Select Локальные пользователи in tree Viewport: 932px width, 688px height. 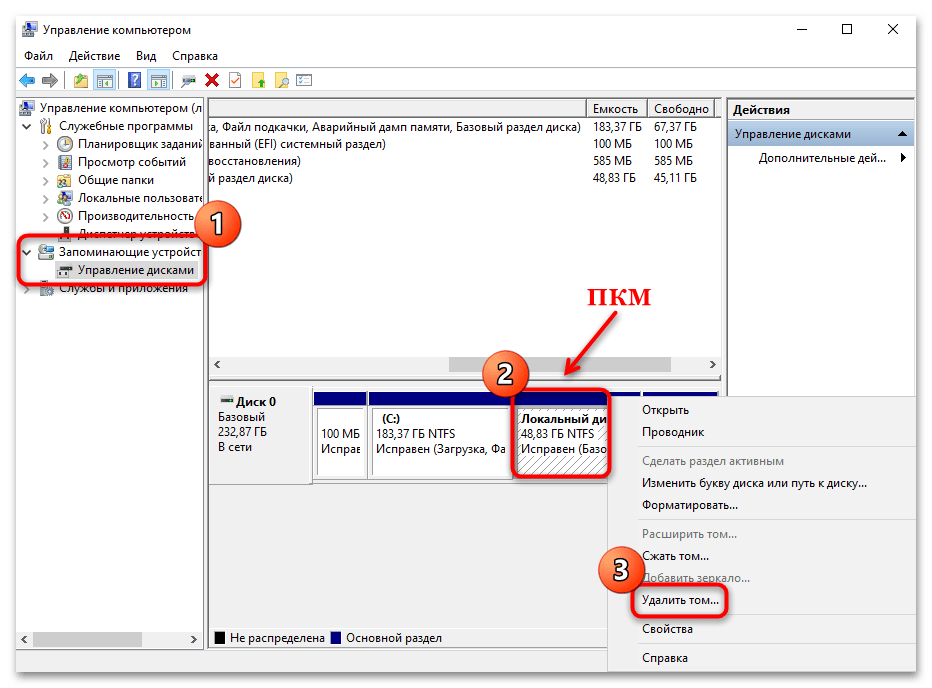point(140,198)
